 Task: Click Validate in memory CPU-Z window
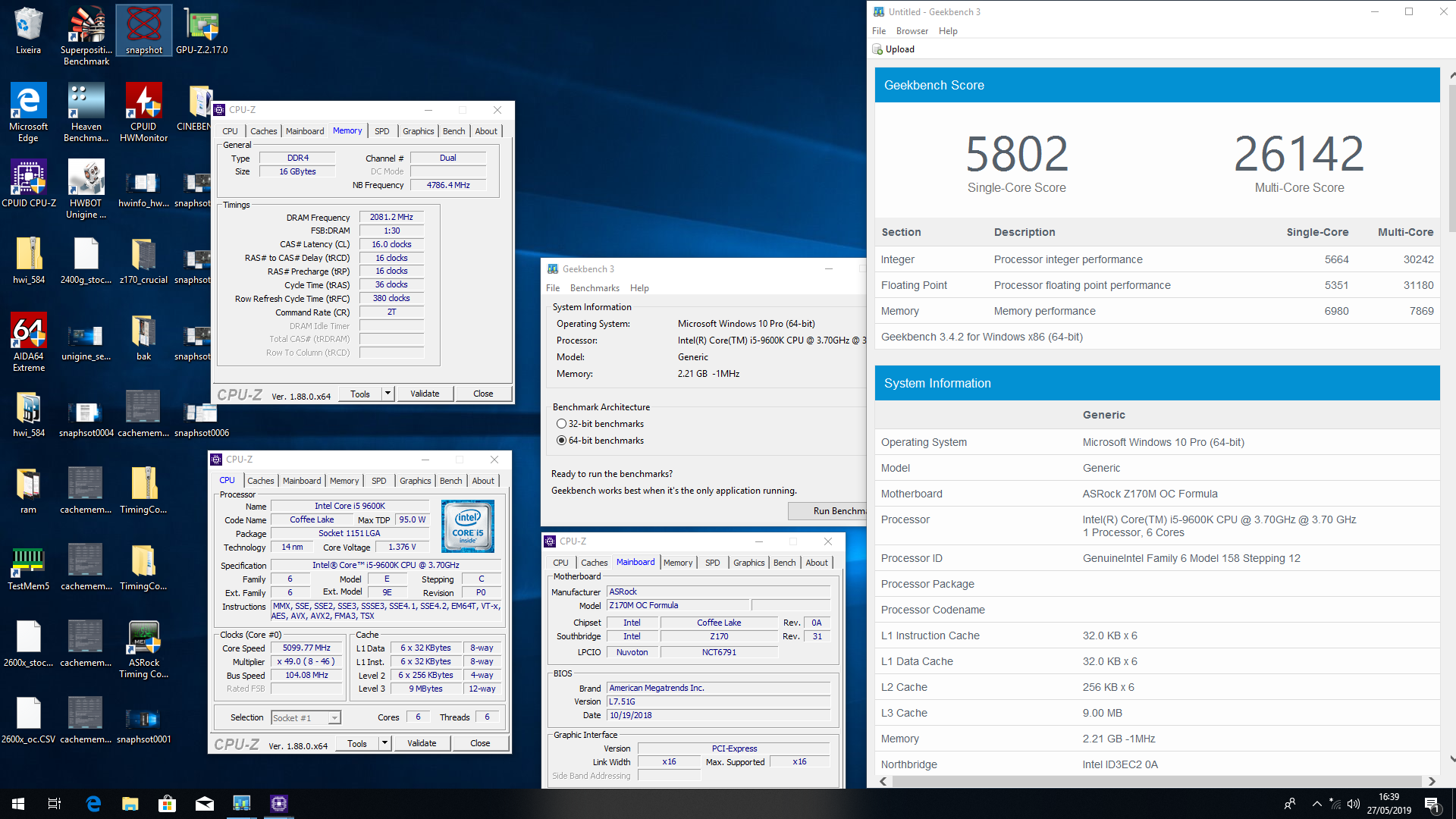(x=425, y=394)
